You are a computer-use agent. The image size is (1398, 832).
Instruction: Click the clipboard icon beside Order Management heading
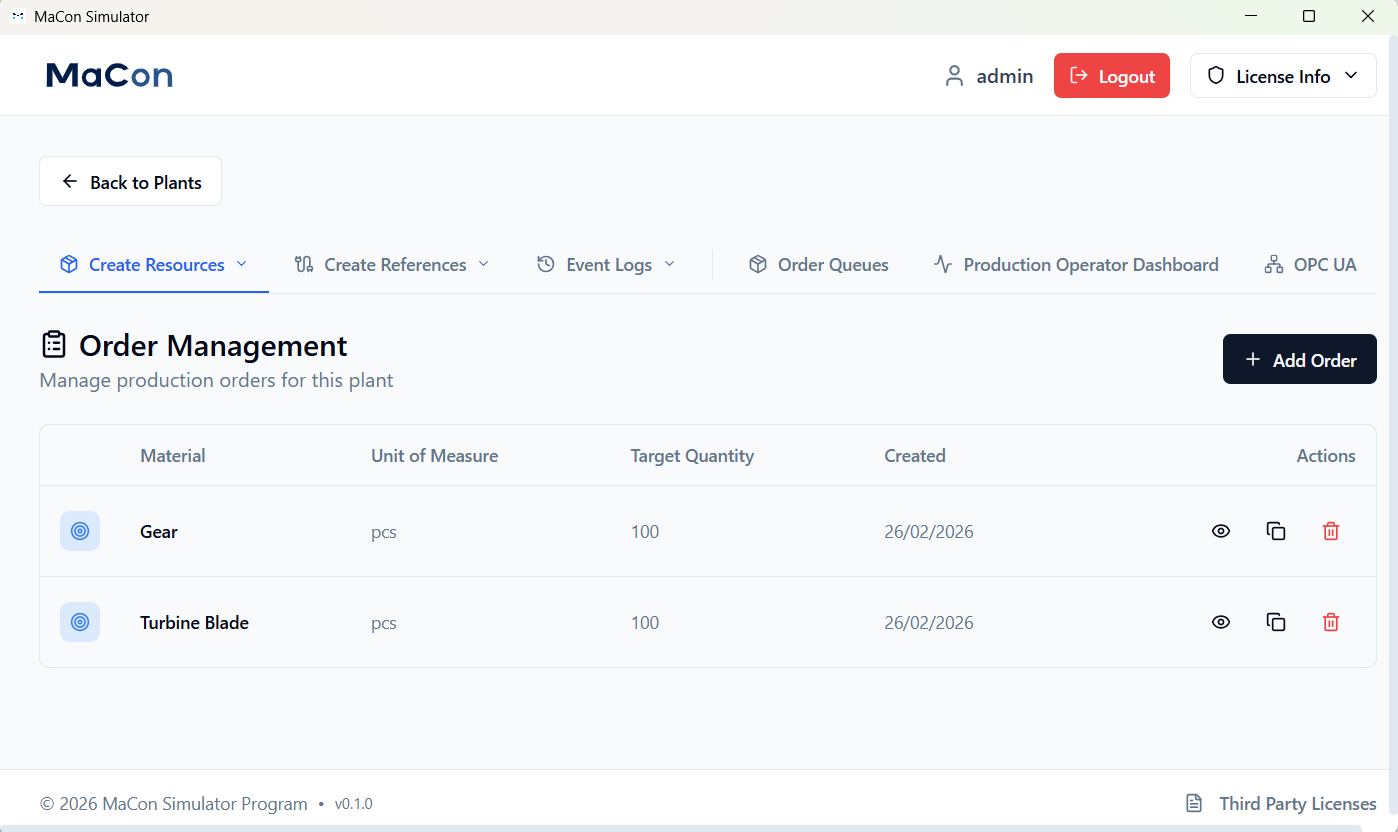pyautogui.click(x=53, y=343)
